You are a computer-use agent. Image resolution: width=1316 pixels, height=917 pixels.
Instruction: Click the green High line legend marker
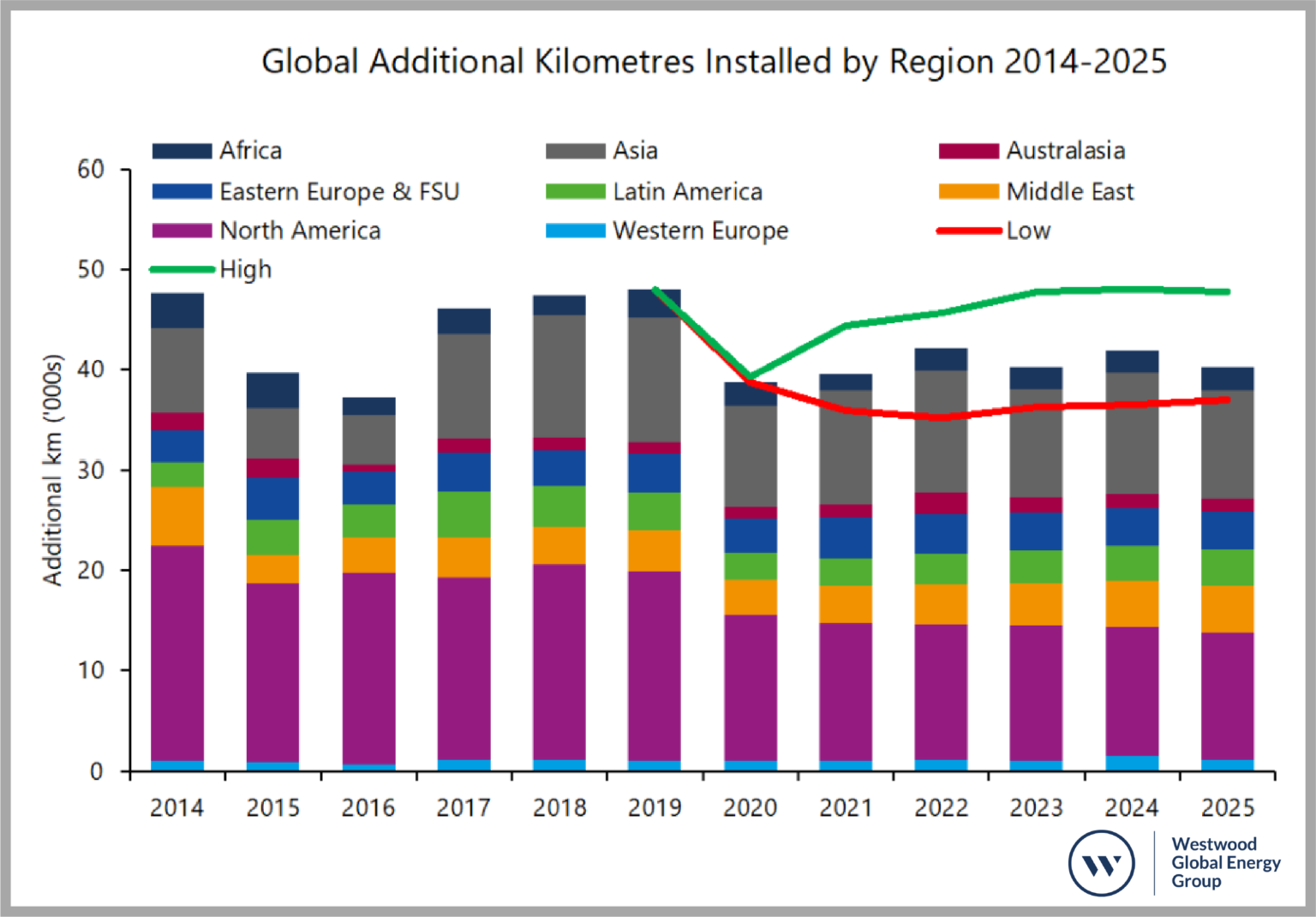[x=181, y=270]
